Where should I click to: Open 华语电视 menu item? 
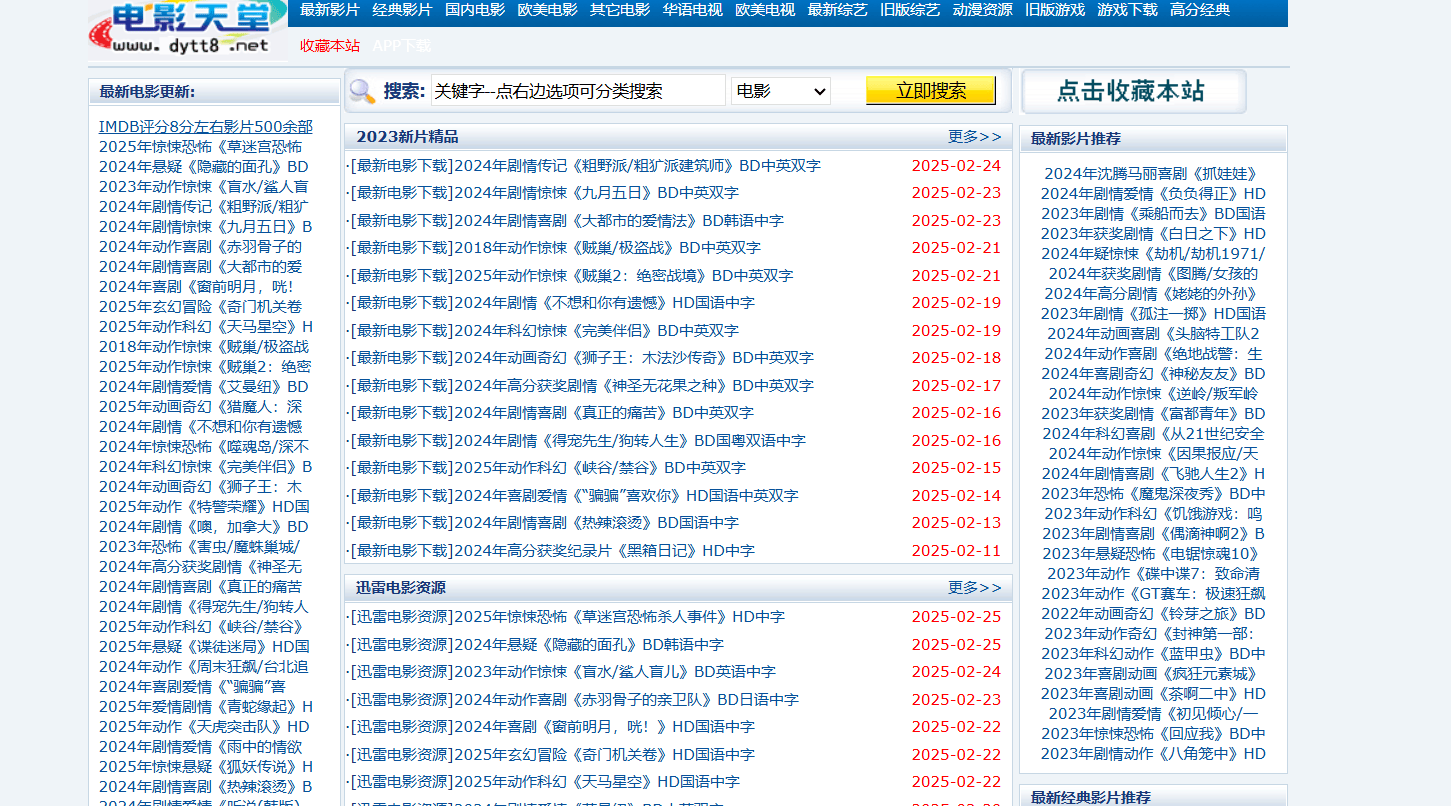[692, 10]
